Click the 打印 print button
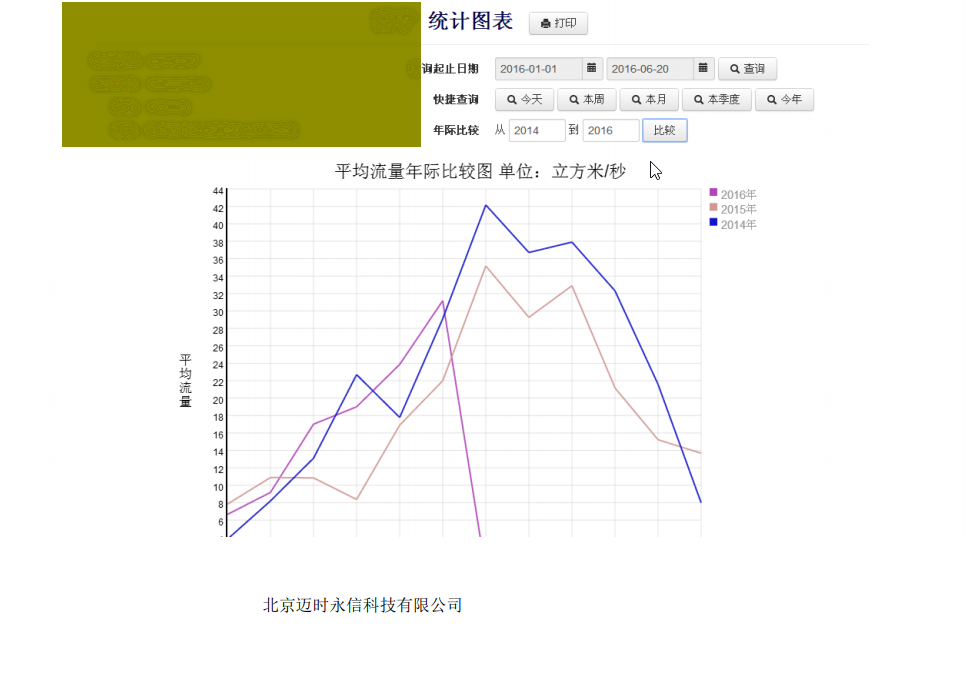This screenshot has height=679, width=965. coord(558,23)
